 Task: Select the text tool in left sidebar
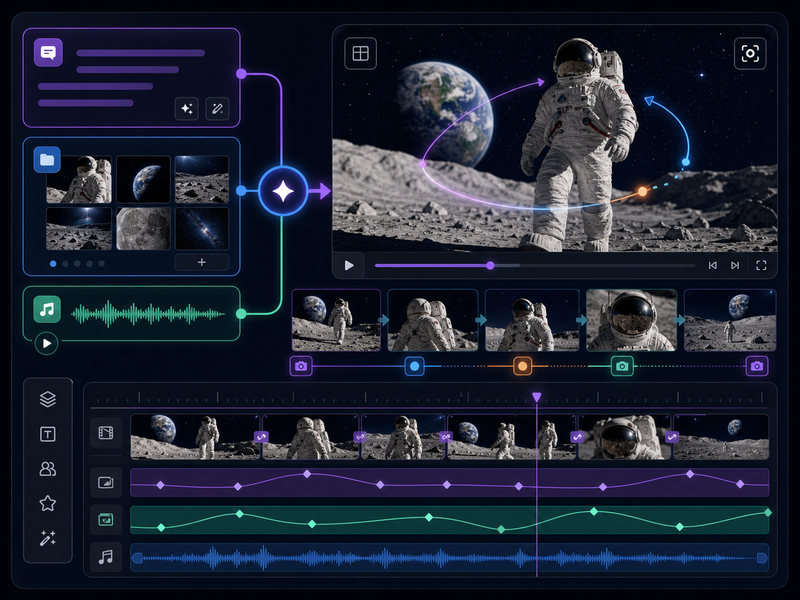pyautogui.click(x=48, y=434)
